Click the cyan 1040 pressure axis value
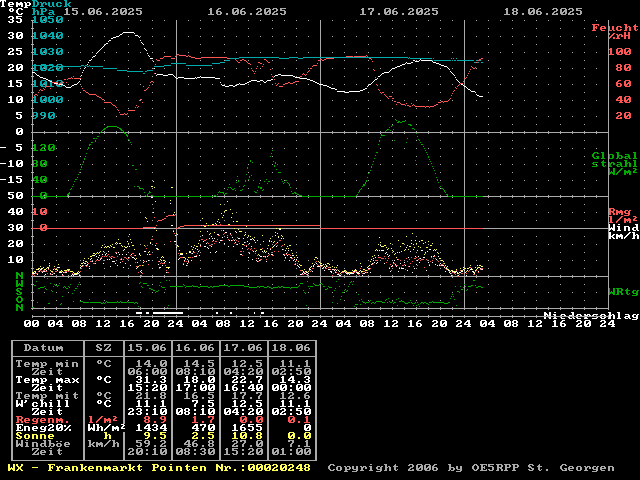Viewport: 640px width, 480px height. click(x=48, y=36)
